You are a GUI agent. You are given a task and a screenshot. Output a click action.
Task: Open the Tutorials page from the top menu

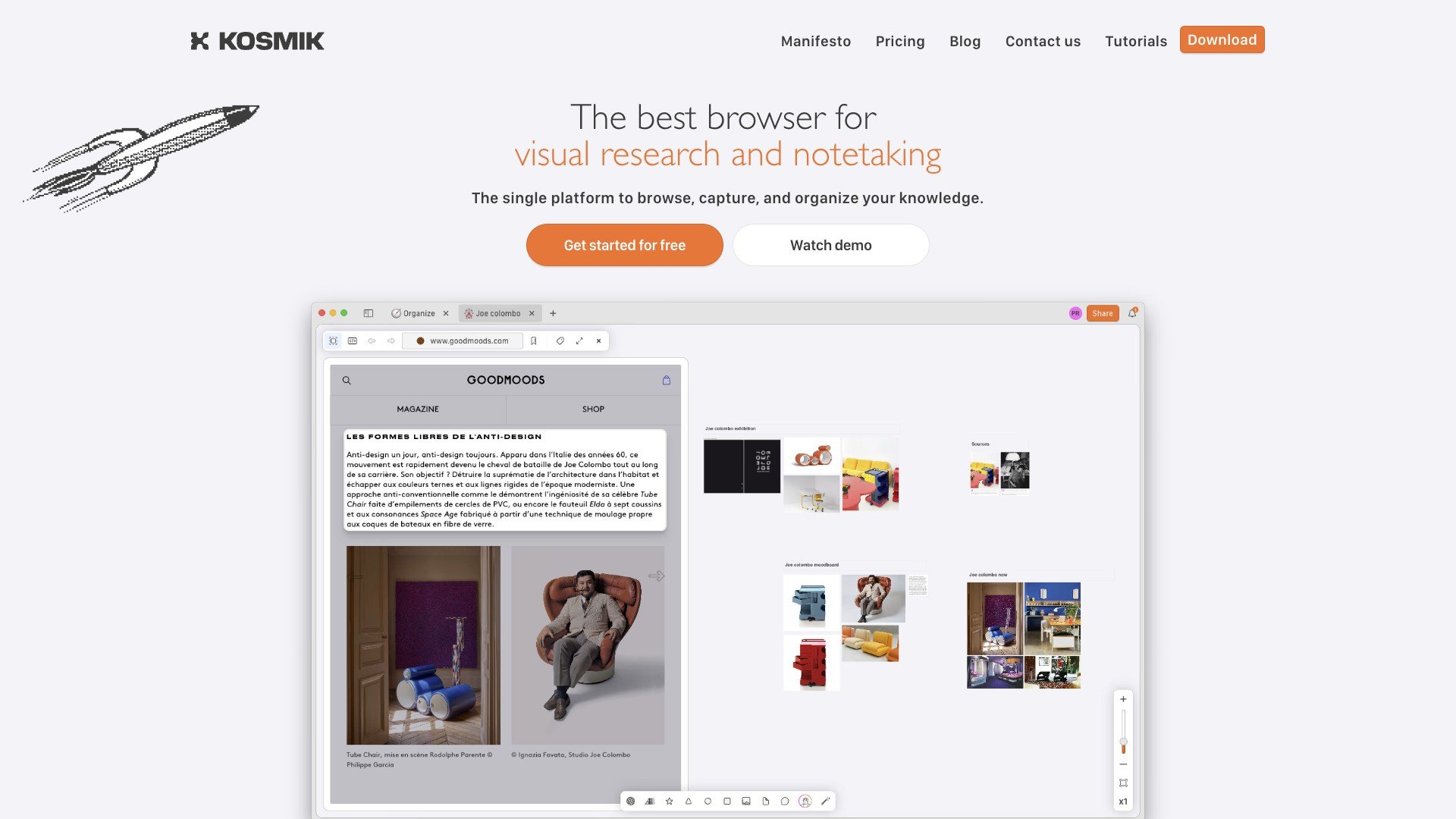point(1135,41)
